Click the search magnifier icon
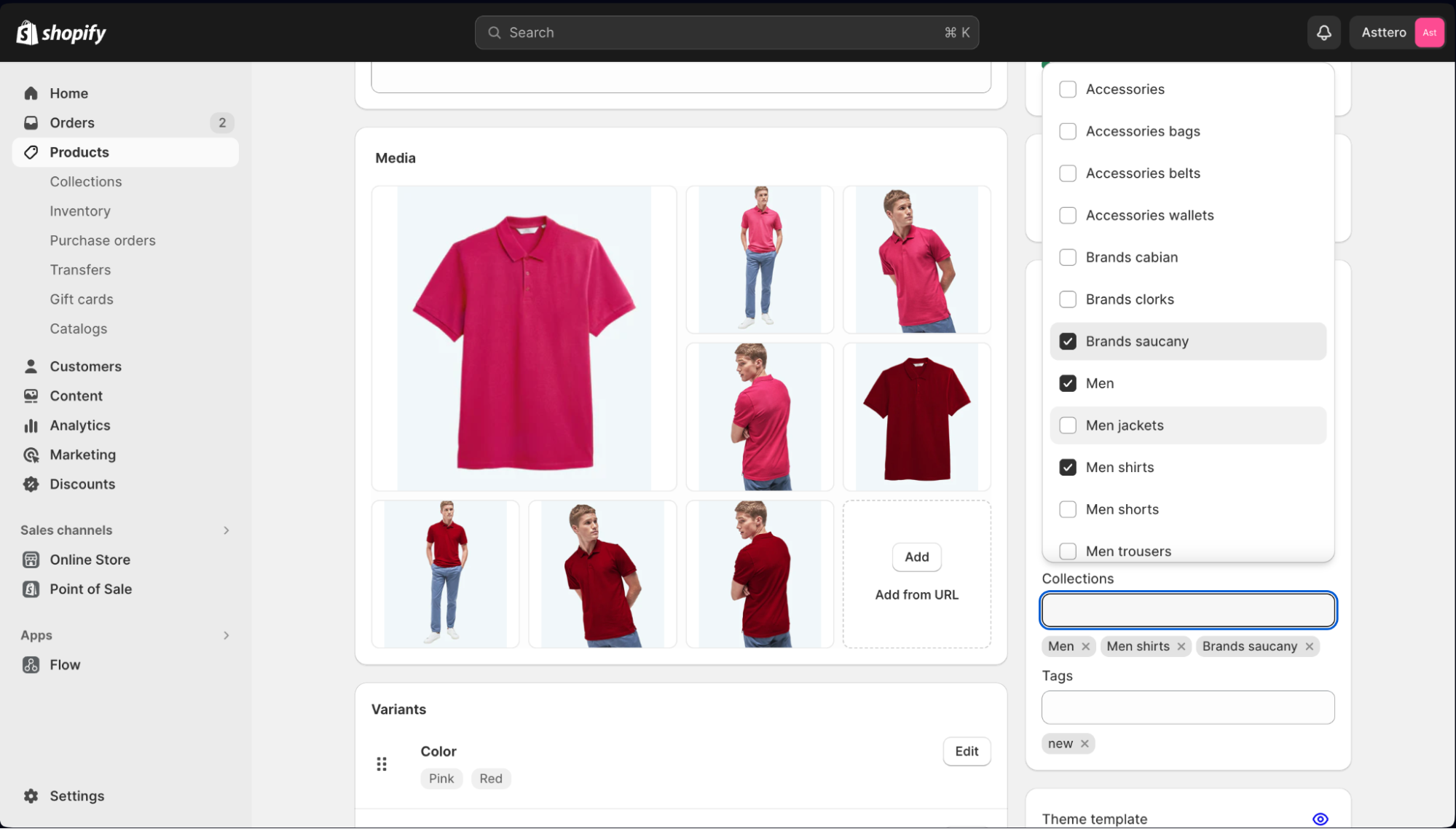The height and width of the screenshot is (829, 1456). tap(495, 33)
